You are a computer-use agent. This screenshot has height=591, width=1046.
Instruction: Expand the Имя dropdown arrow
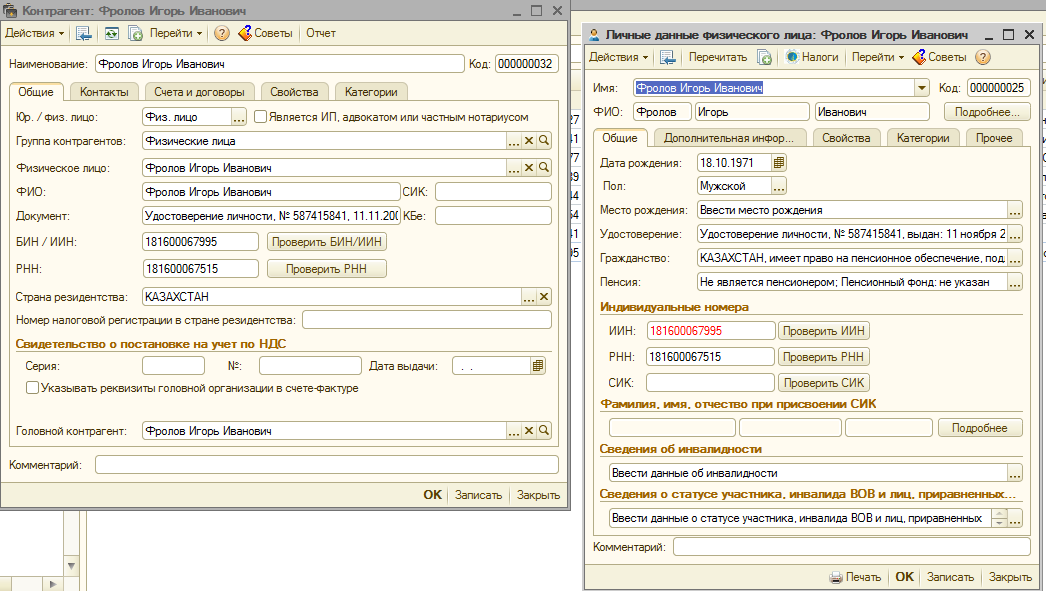(x=921, y=88)
